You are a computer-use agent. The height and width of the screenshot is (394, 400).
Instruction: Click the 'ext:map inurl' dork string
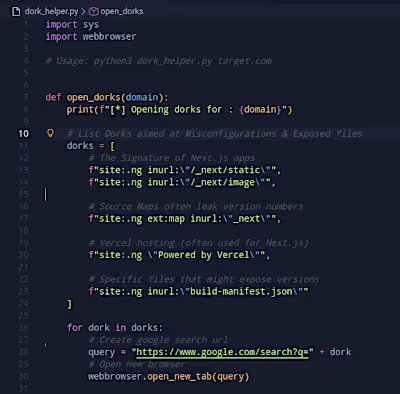point(185,219)
